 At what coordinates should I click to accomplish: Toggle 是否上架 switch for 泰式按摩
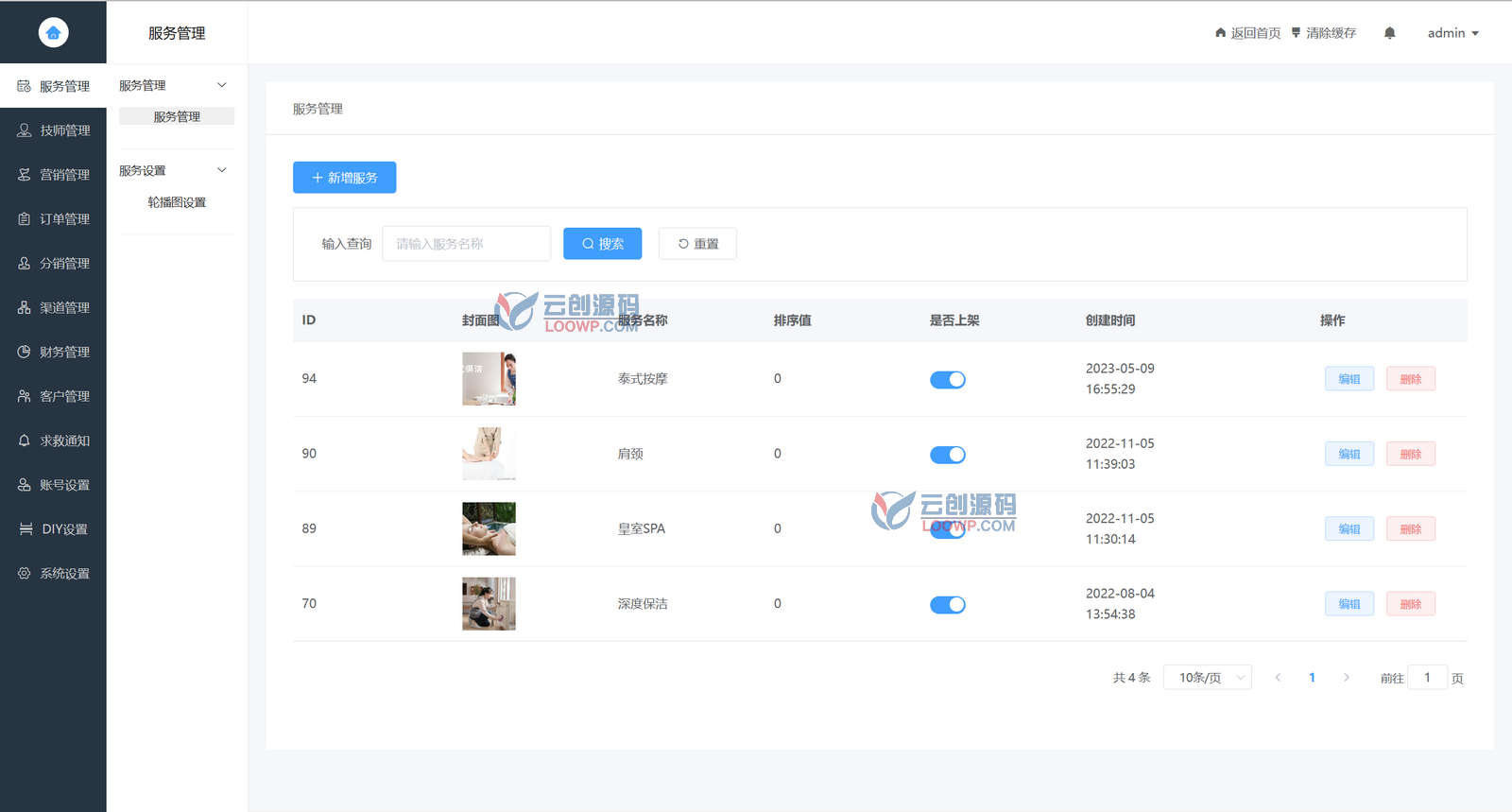point(948,380)
